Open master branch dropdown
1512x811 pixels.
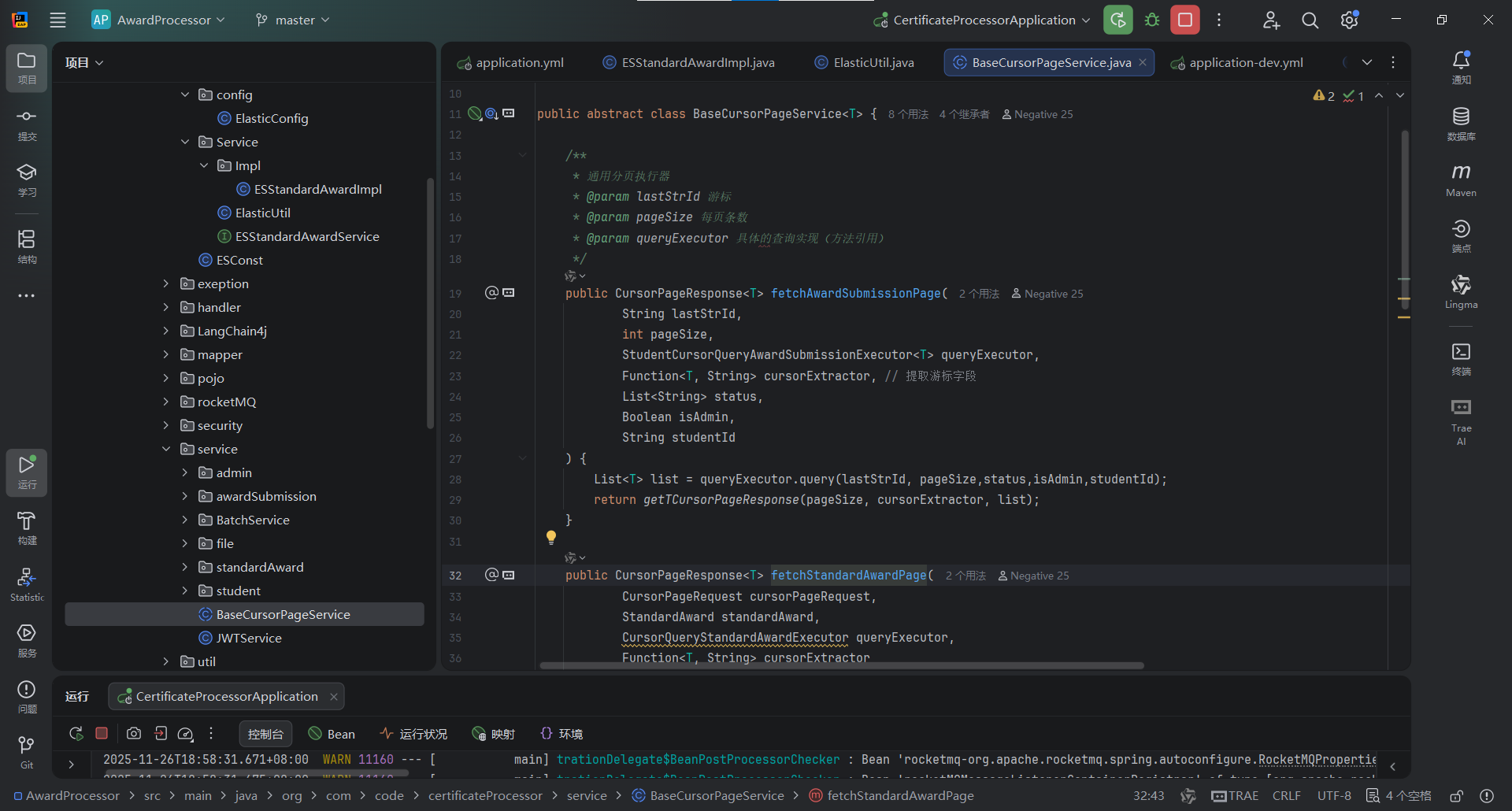(293, 20)
